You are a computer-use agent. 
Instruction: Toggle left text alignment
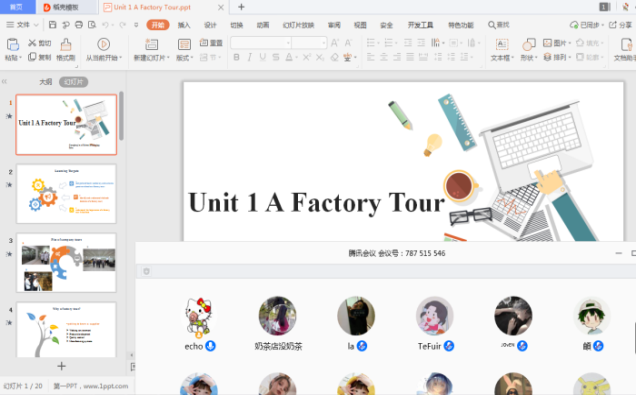tap(370, 57)
